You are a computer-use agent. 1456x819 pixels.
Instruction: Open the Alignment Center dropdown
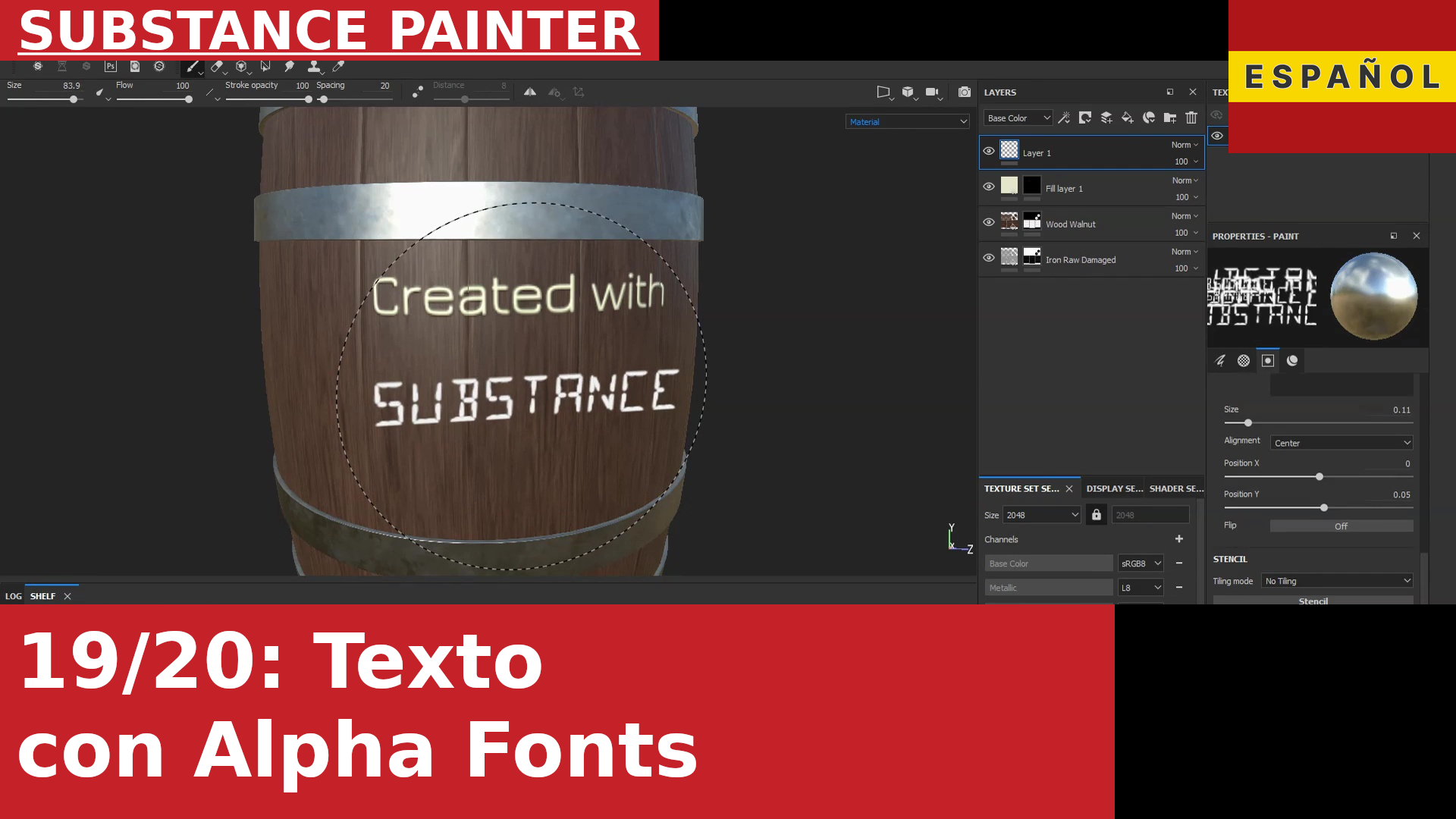[x=1341, y=443]
